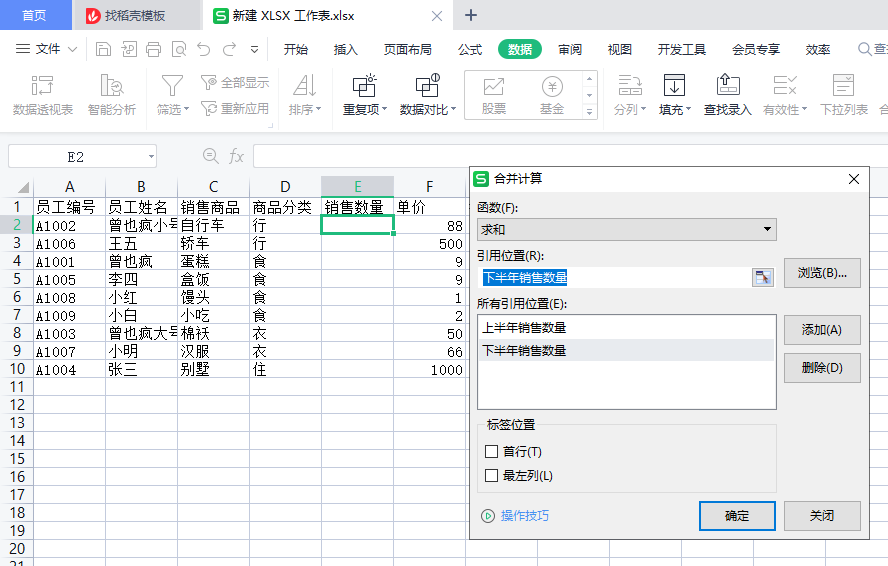Click the 关闭 button in dialog

pos(822,516)
